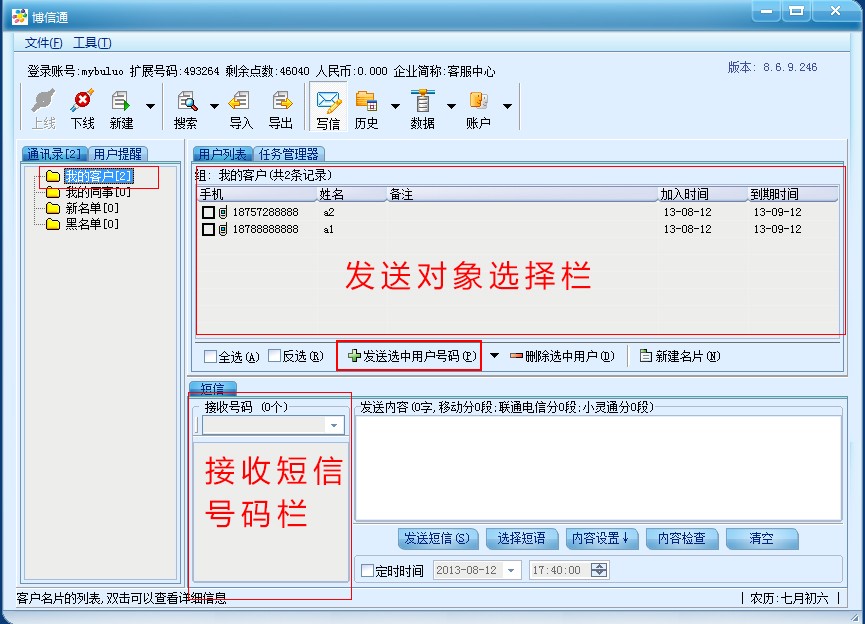Open 写信 (compose message) icon
Viewport: 865px width, 624px height.
[328, 102]
